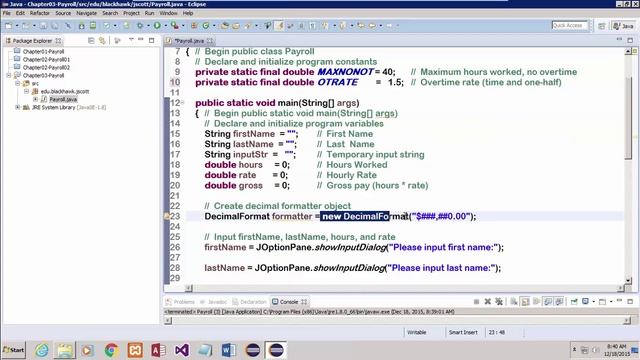Expand the Payroll.java tree node

pyautogui.click(x=36, y=99)
